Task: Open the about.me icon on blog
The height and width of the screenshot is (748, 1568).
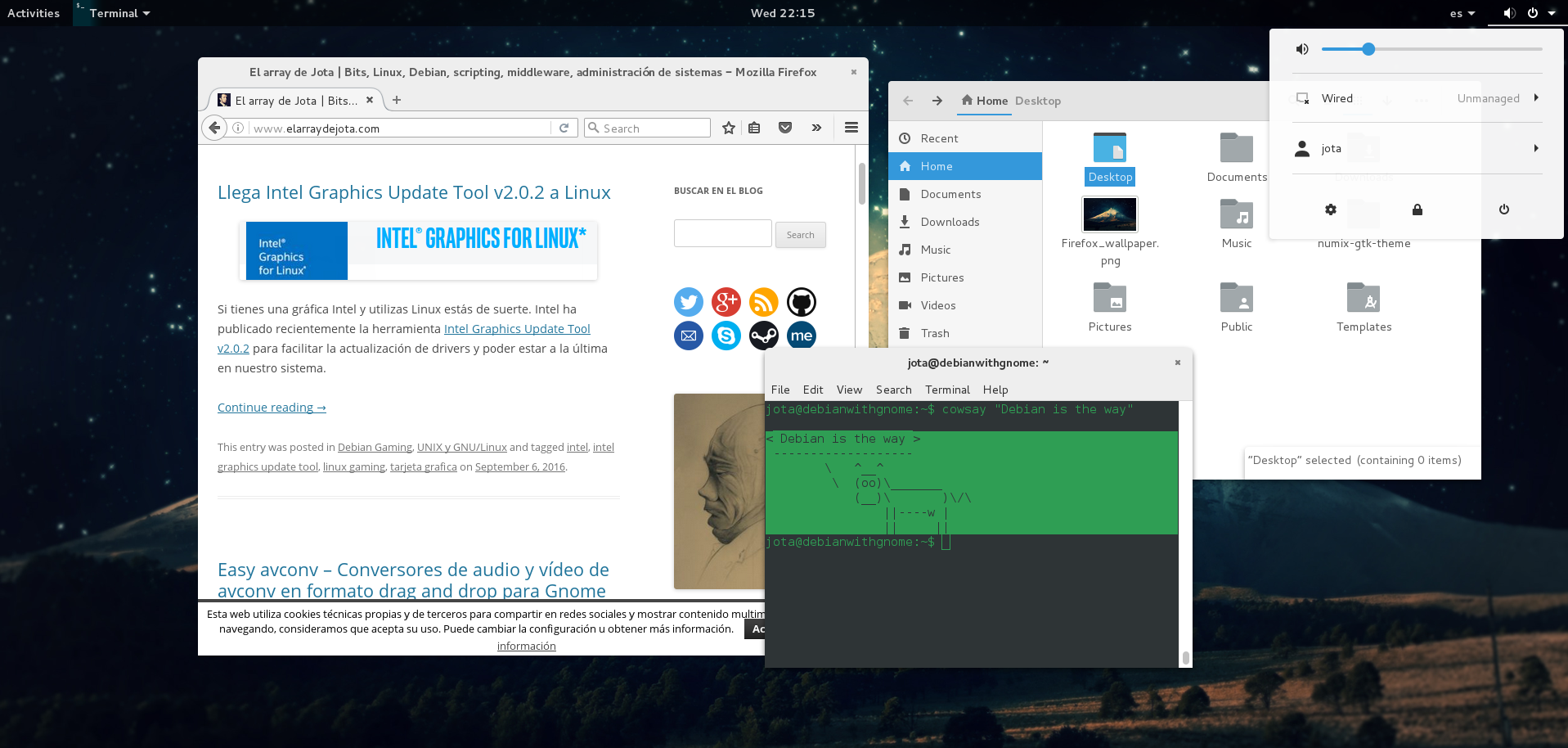Action: click(x=802, y=336)
